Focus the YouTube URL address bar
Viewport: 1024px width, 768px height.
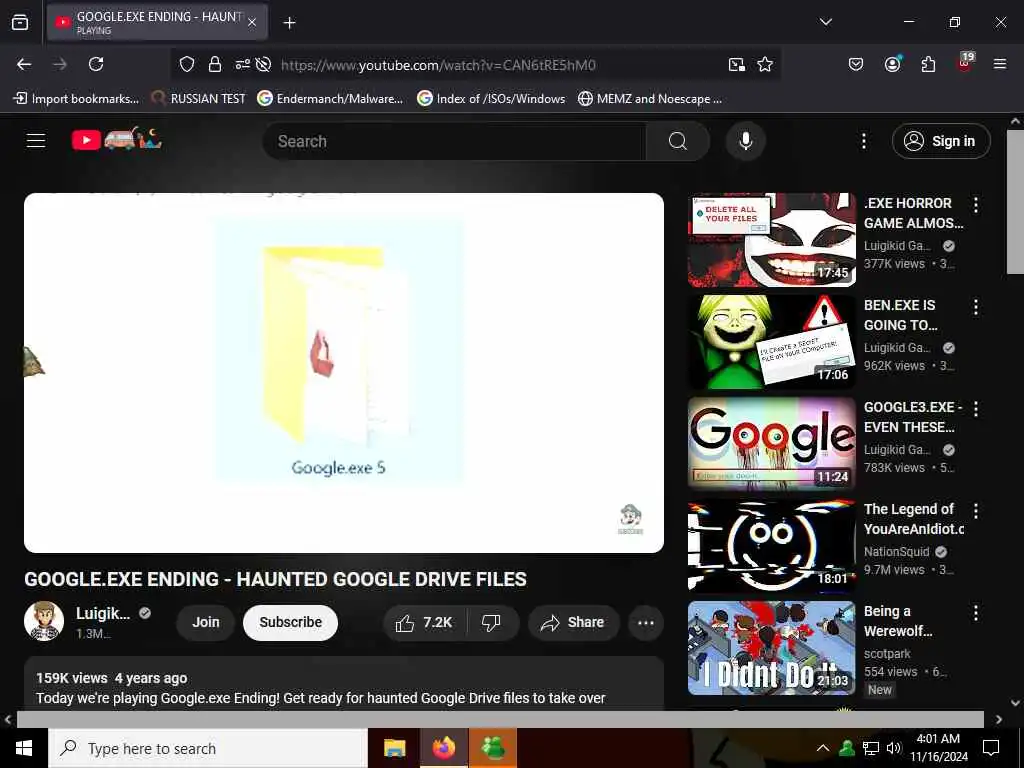[438, 65]
